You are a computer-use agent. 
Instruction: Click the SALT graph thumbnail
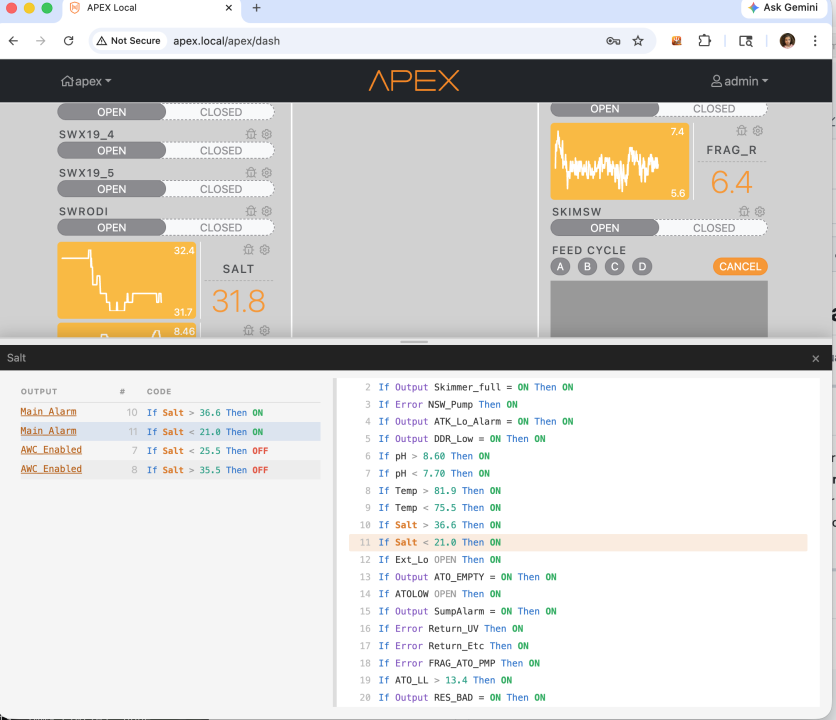click(x=126, y=280)
